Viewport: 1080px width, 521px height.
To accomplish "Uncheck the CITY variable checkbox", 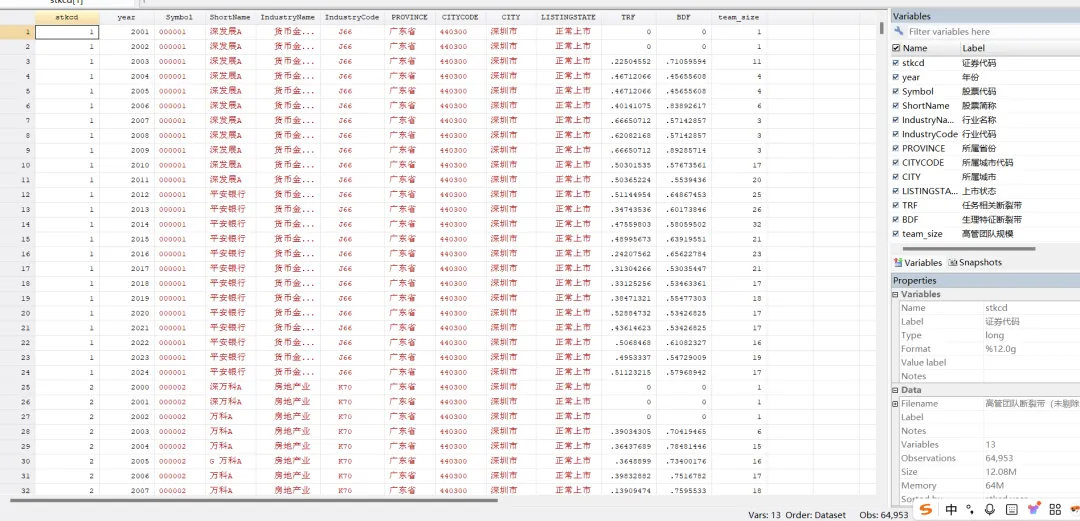I will (x=896, y=176).
